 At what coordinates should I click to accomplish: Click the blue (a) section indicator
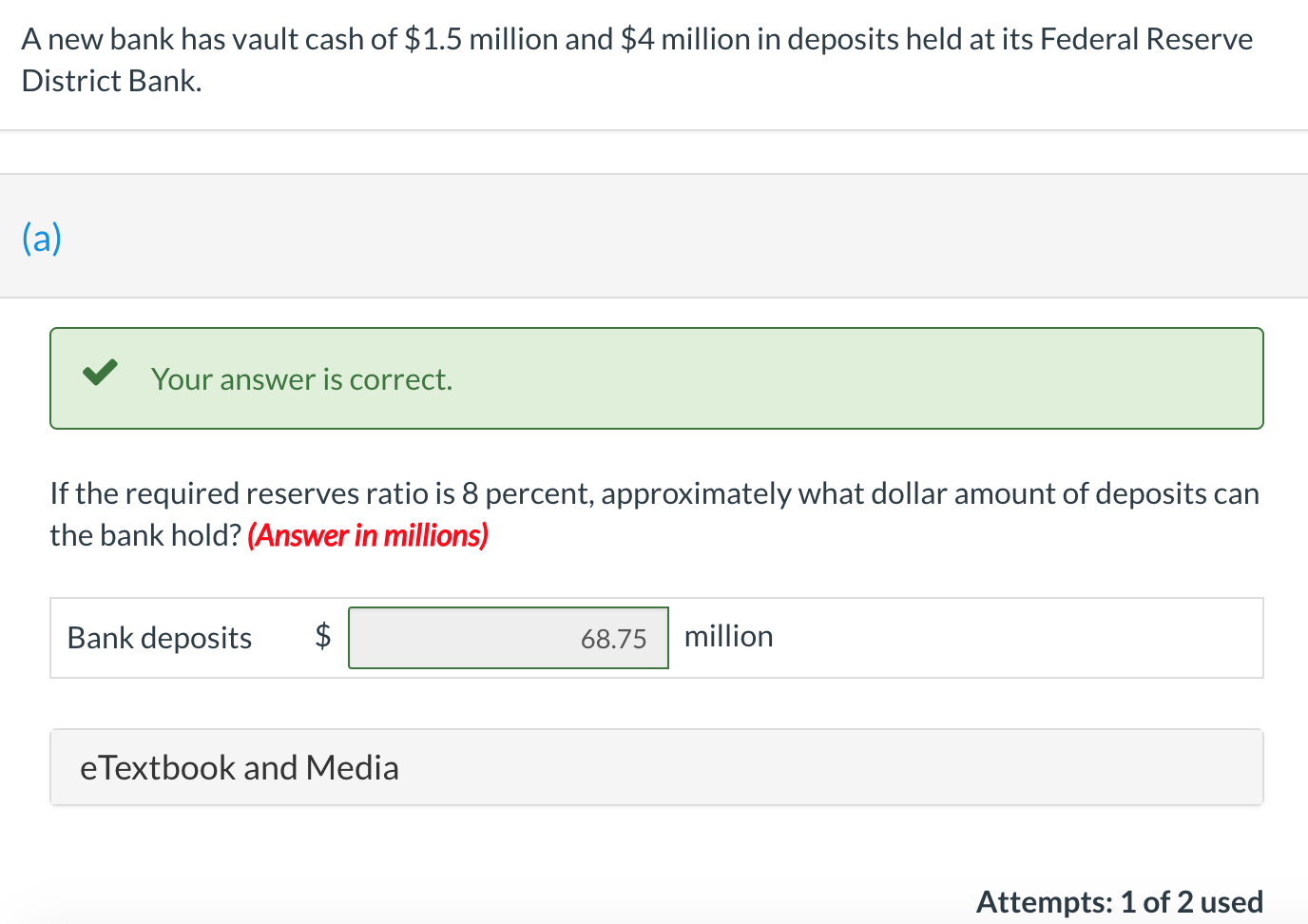tap(41, 238)
